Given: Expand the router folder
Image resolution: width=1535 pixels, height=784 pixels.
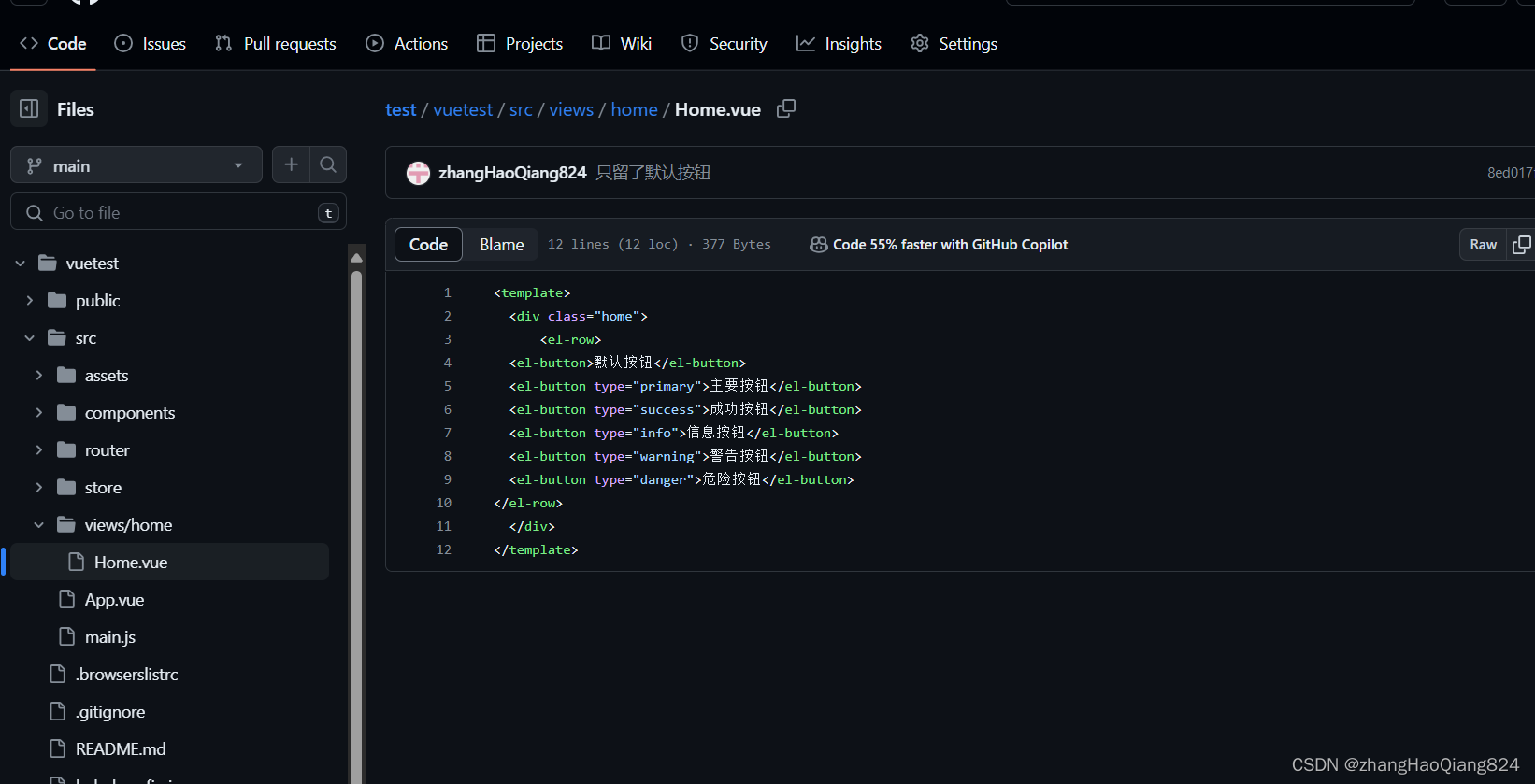Looking at the screenshot, I should 39,450.
